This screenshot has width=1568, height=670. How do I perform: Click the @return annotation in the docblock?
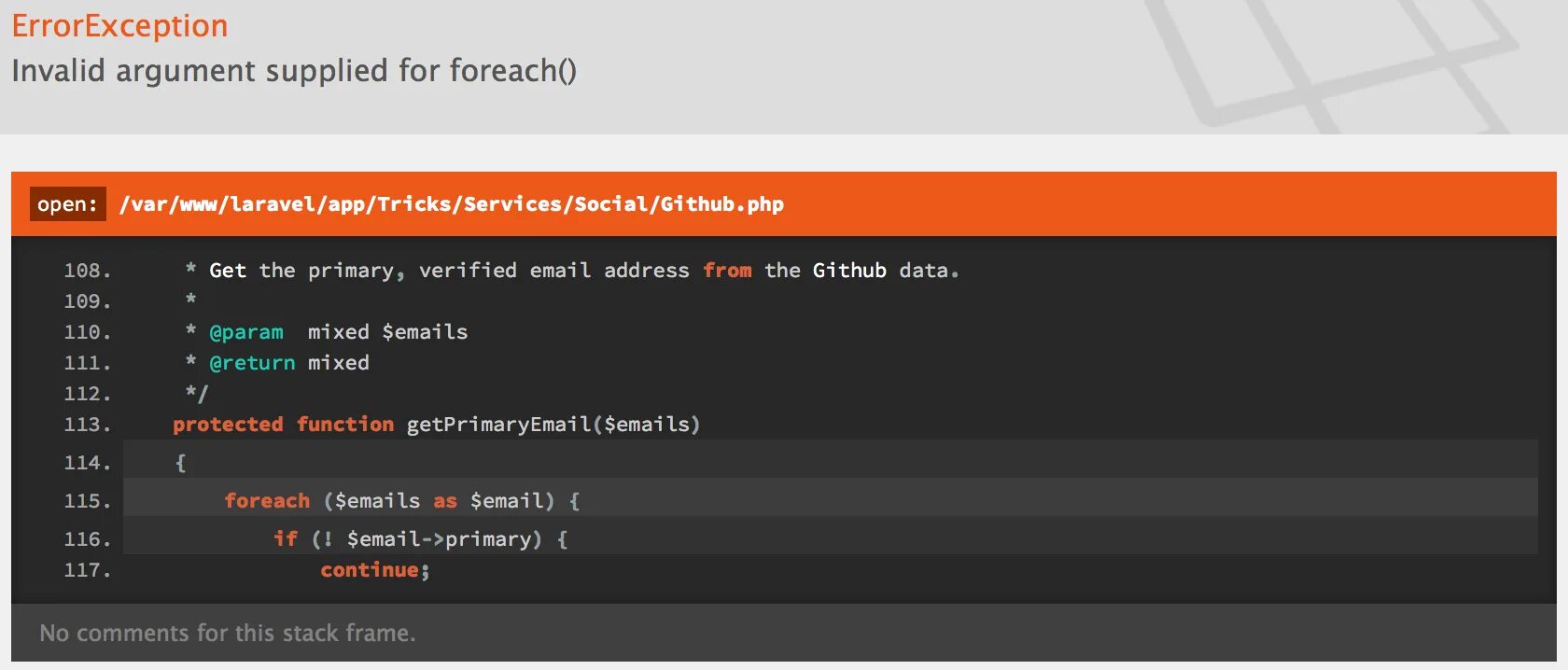coord(252,363)
